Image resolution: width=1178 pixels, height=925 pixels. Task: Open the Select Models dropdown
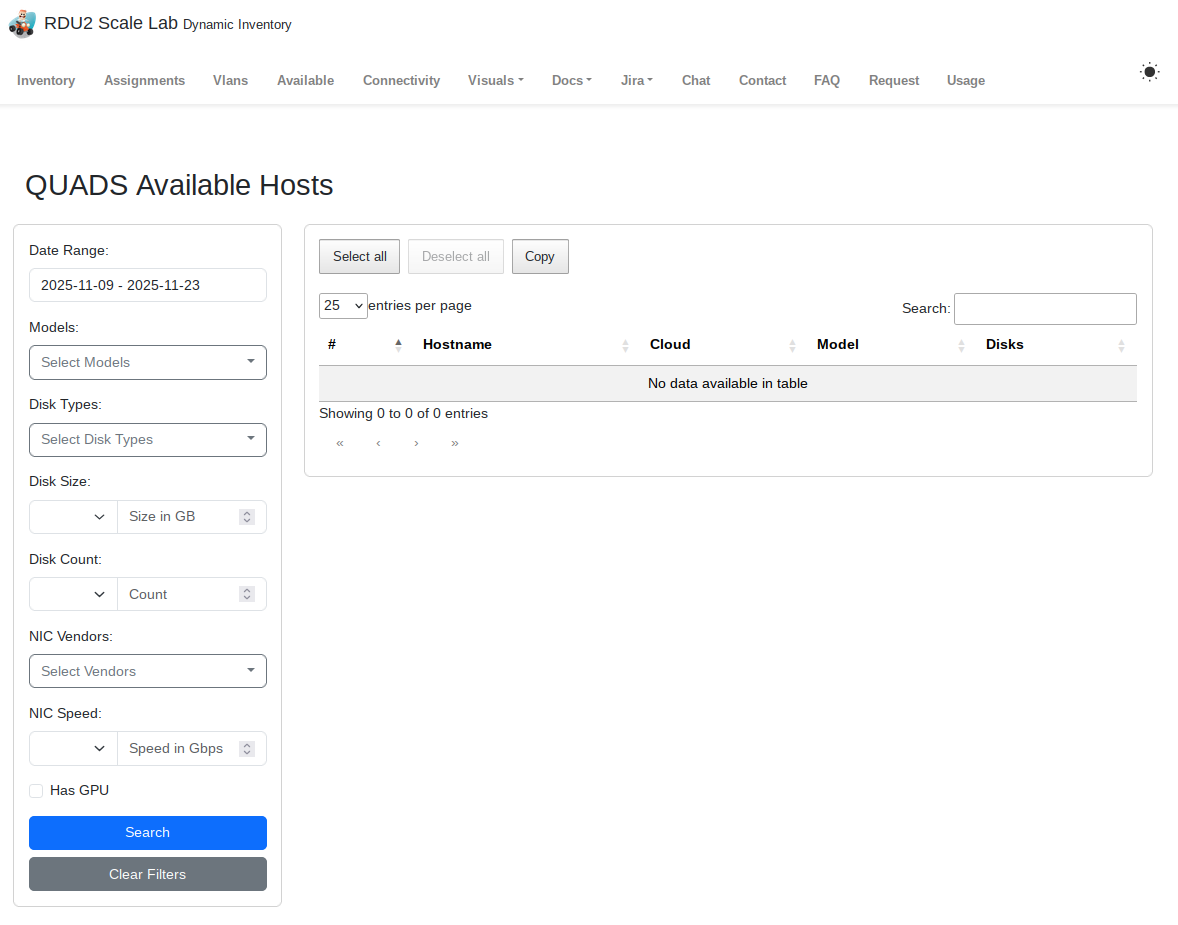(x=148, y=362)
